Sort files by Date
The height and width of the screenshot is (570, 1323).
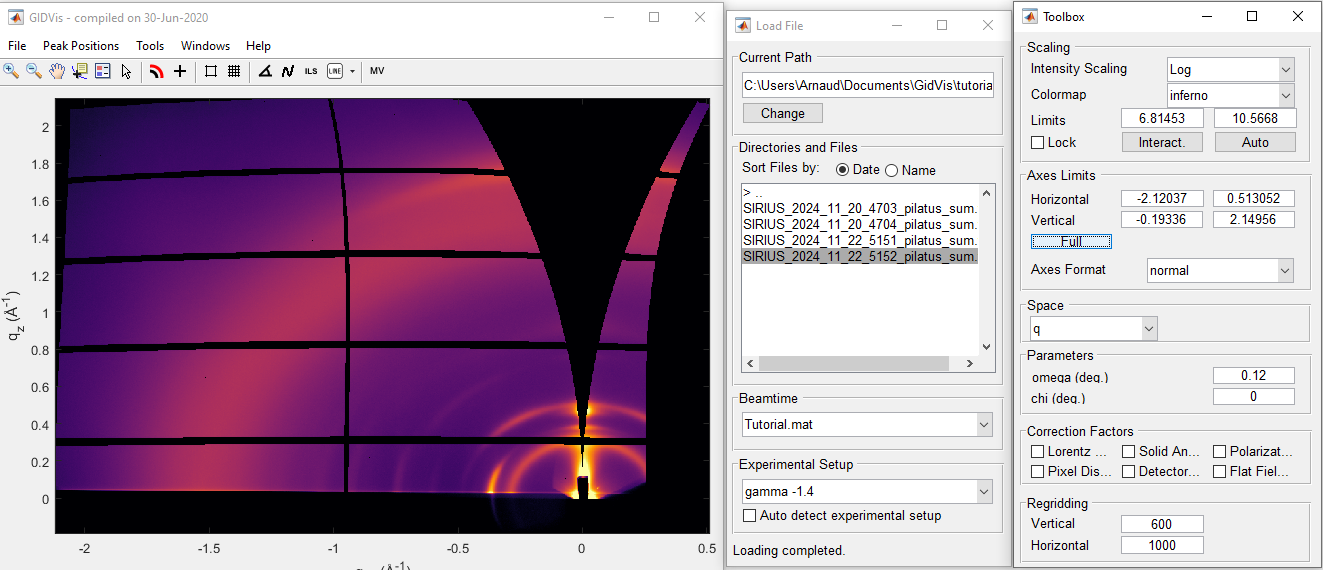(857, 170)
